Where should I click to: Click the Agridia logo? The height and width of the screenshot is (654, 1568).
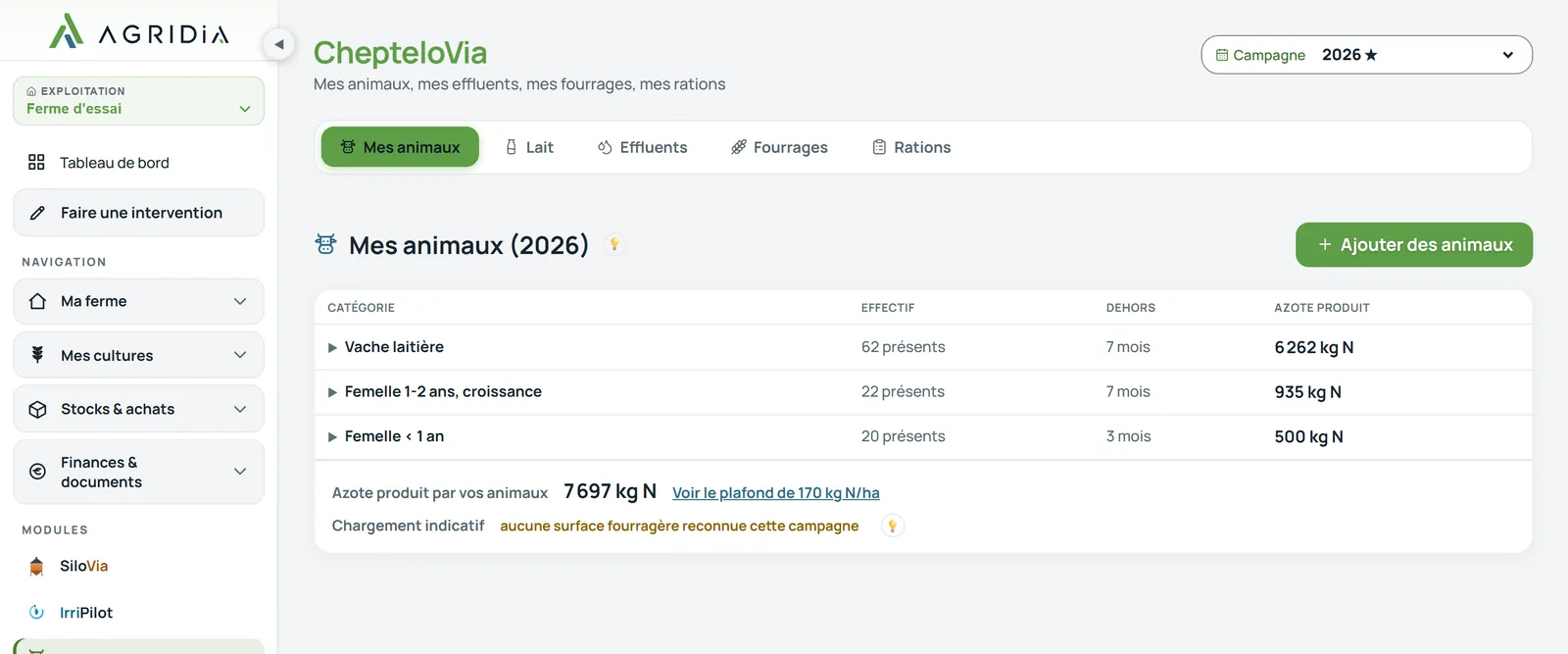click(x=139, y=31)
